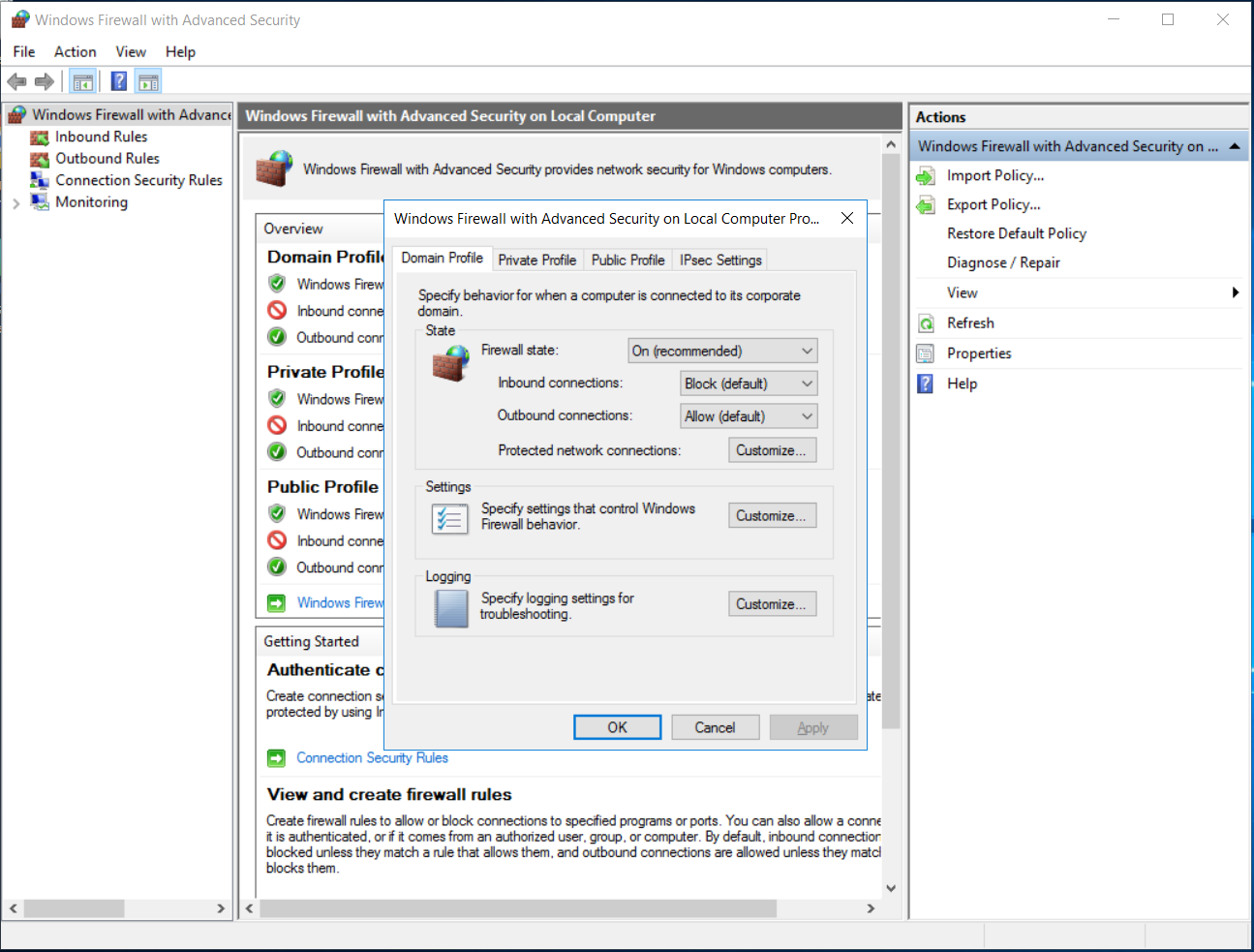This screenshot has width=1254, height=952.
Task: Click green arrow icon beside Connection Security Rules link
Action: (x=277, y=757)
